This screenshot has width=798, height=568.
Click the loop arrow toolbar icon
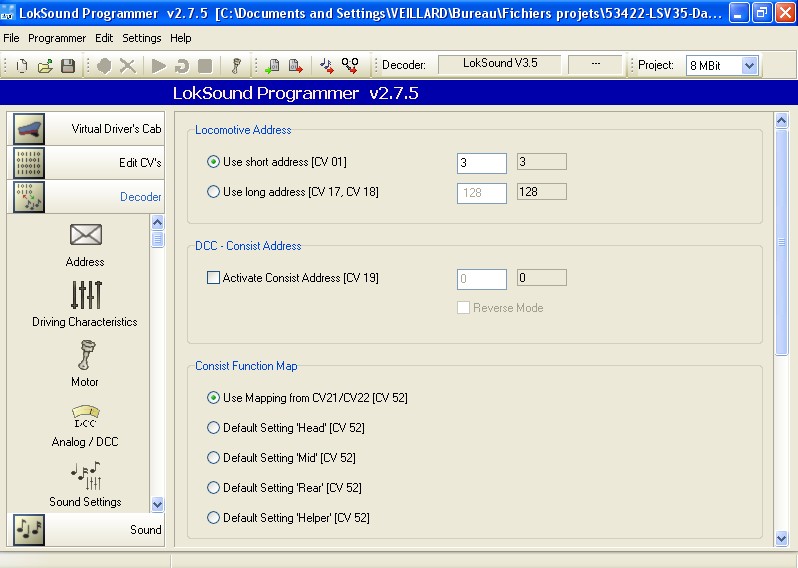click(182, 66)
